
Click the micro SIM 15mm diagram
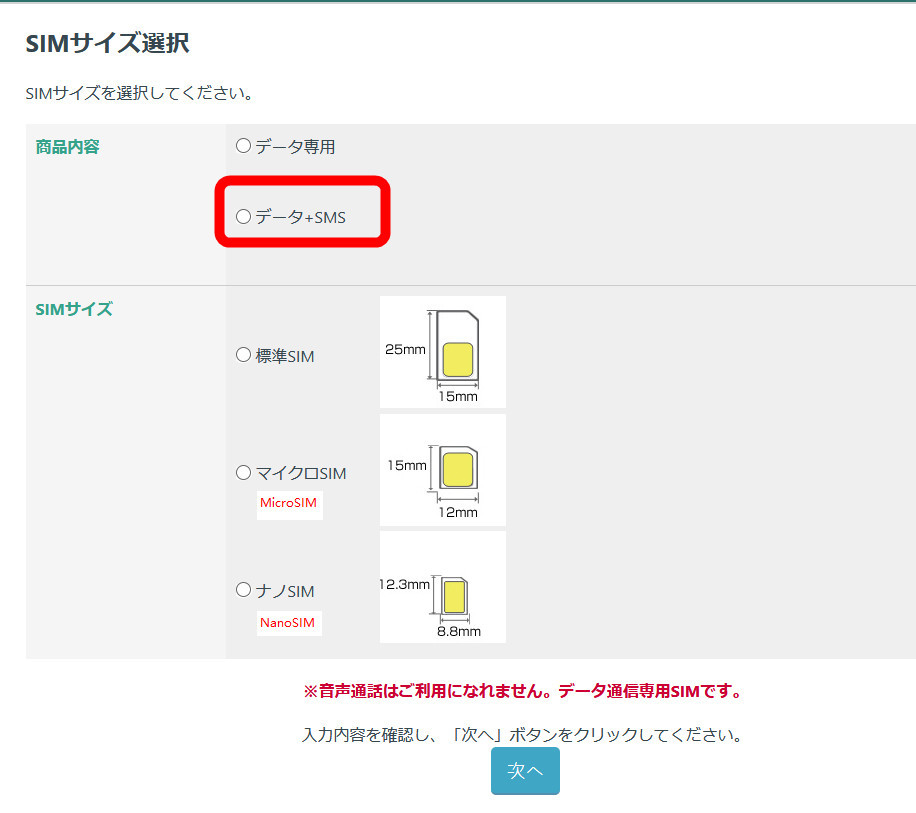pos(442,470)
